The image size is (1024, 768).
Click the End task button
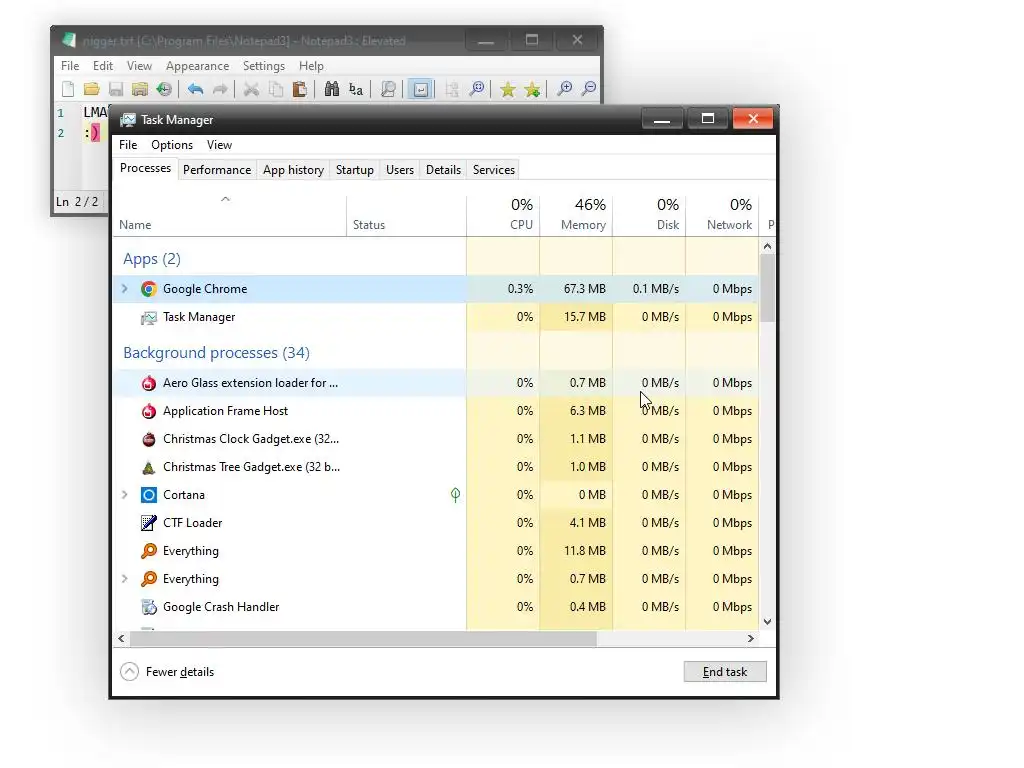pos(725,671)
